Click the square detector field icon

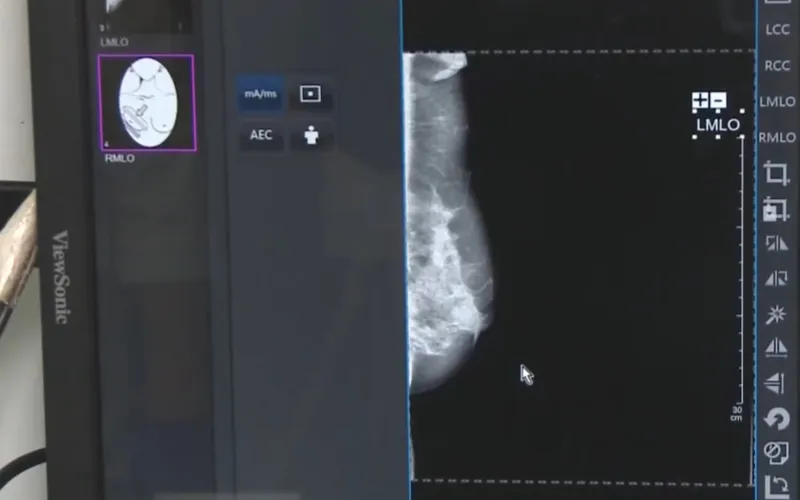pos(311,94)
